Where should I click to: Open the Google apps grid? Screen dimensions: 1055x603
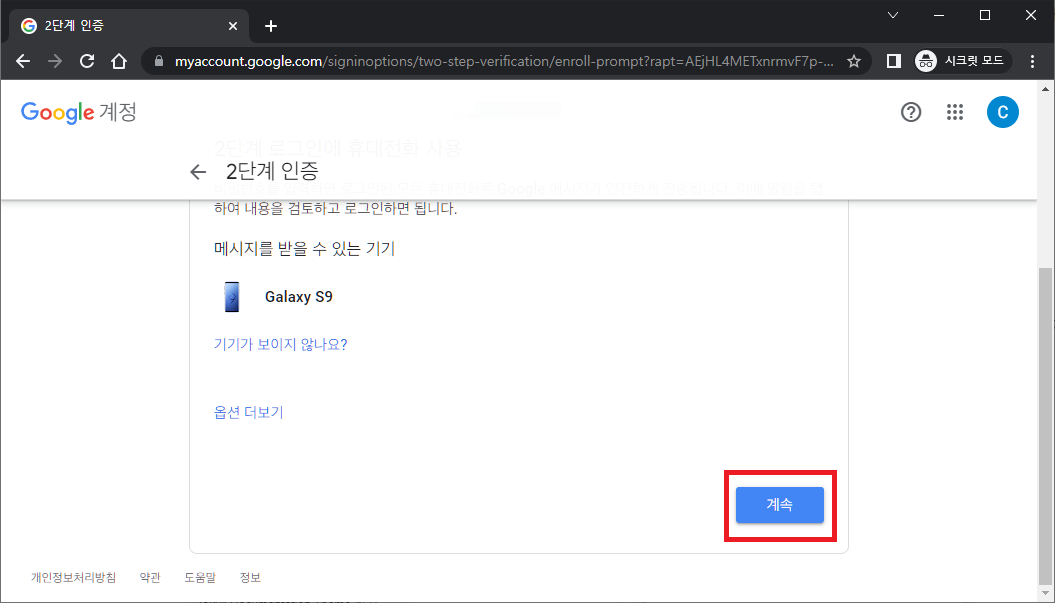coord(955,112)
